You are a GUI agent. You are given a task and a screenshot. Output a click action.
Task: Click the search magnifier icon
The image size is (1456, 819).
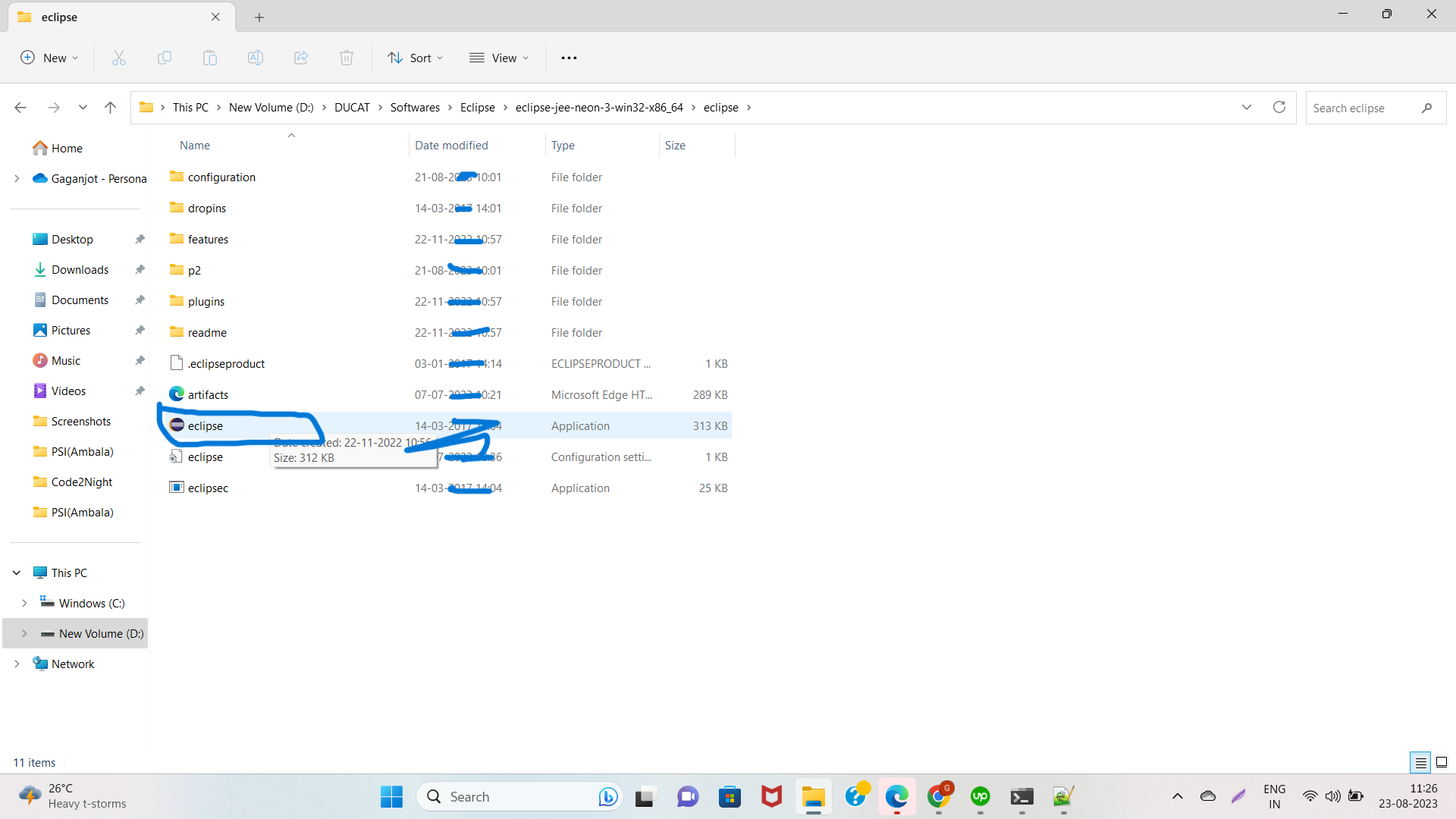(x=1426, y=108)
